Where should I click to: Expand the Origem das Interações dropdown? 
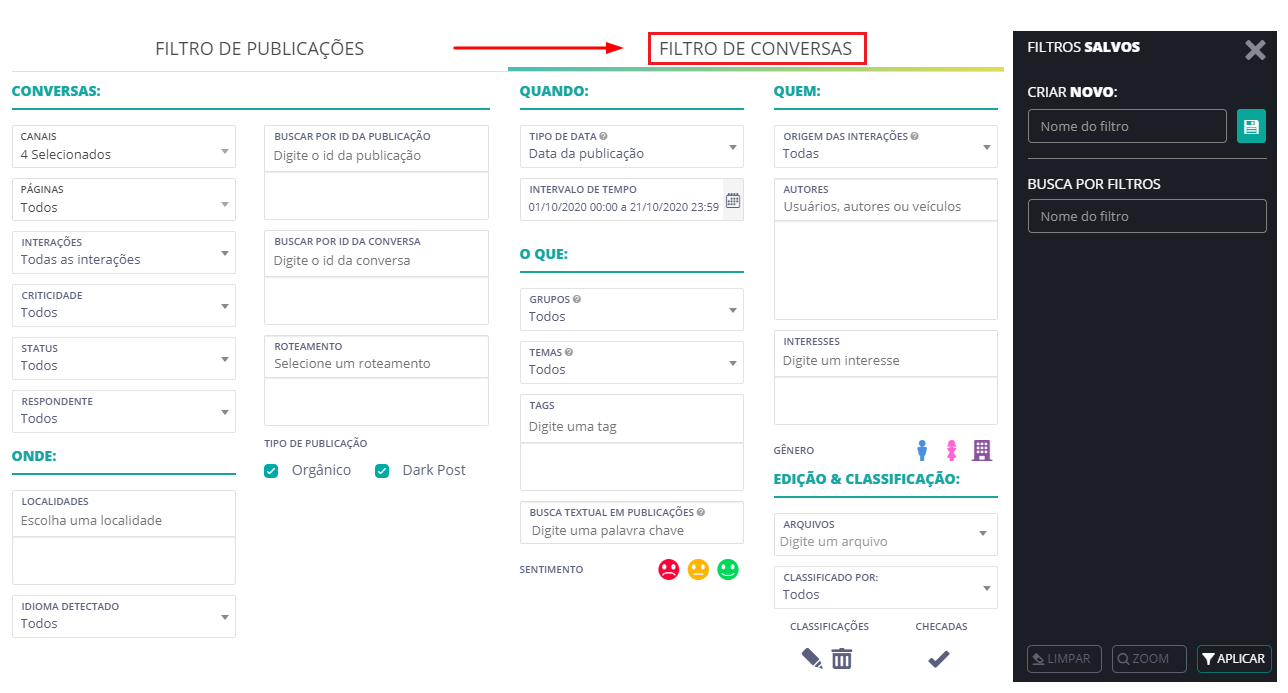click(885, 146)
